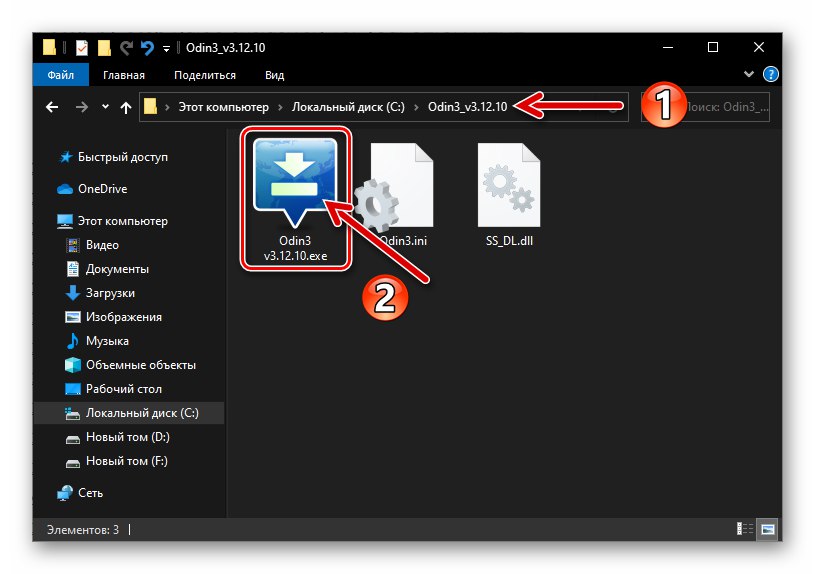This screenshot has width=815, height=574.
Task: Go forward with the right arrow
Action: point(82,107)
